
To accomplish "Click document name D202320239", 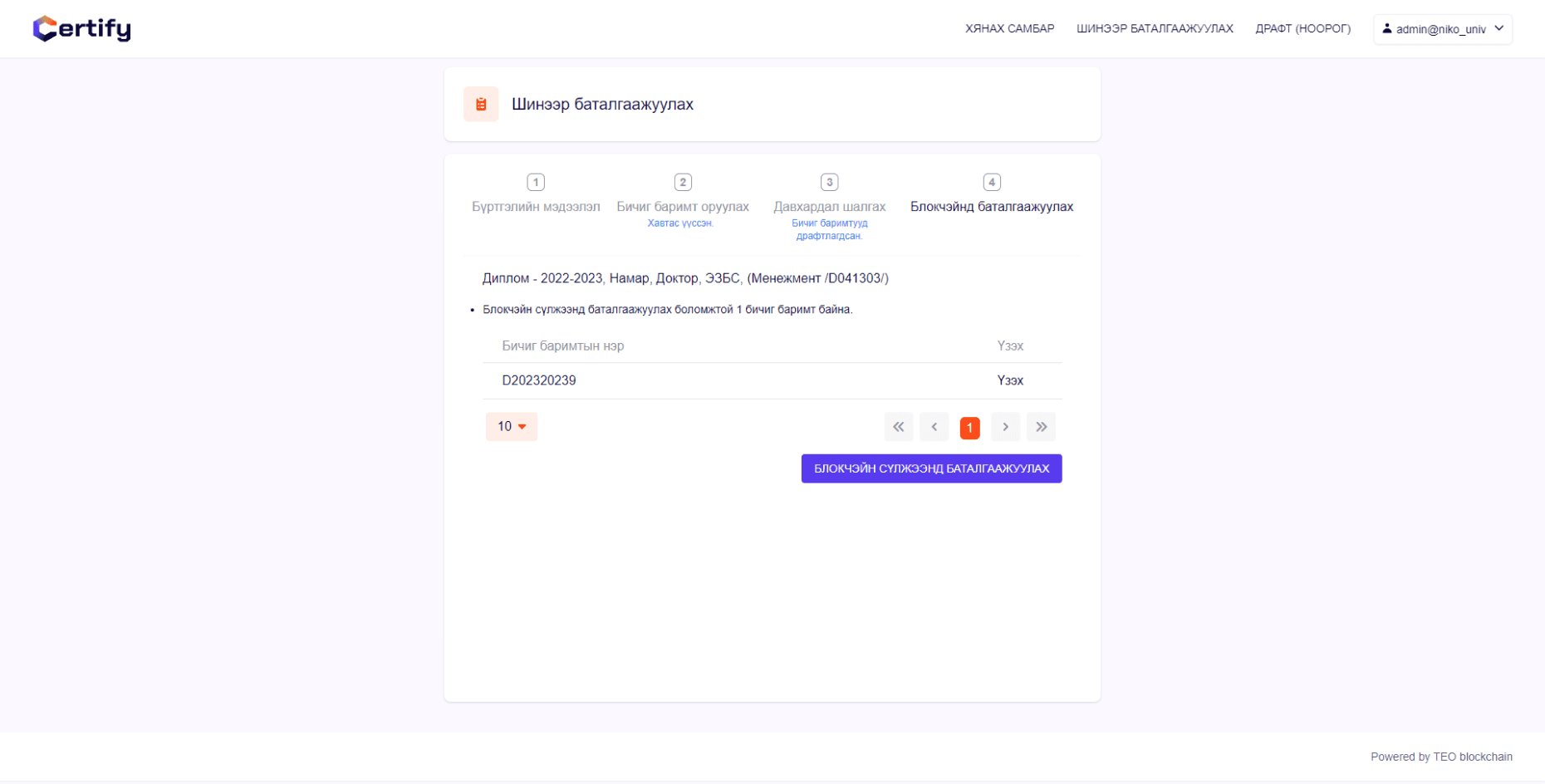I will [539, 380].
